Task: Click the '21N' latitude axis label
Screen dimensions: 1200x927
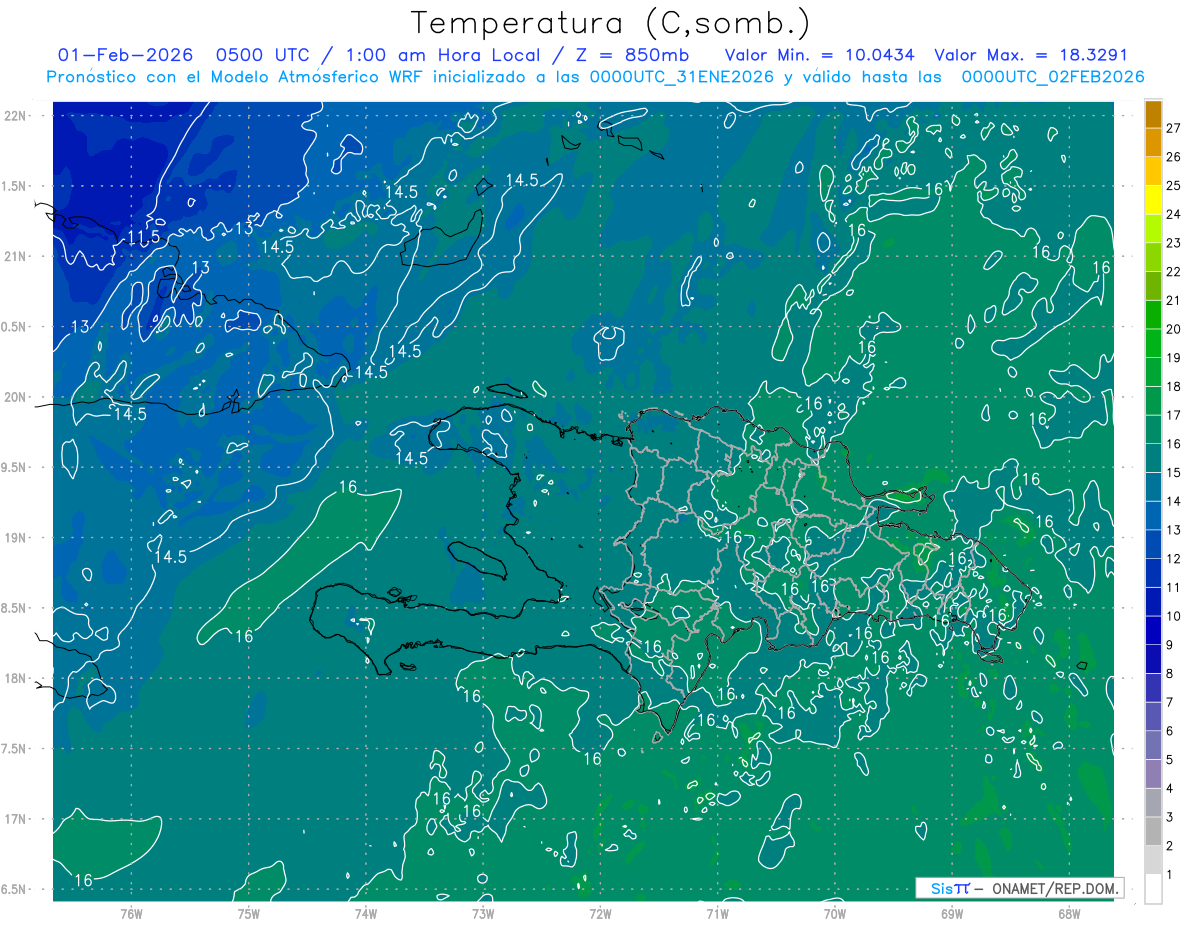Action: click(15, 257)
